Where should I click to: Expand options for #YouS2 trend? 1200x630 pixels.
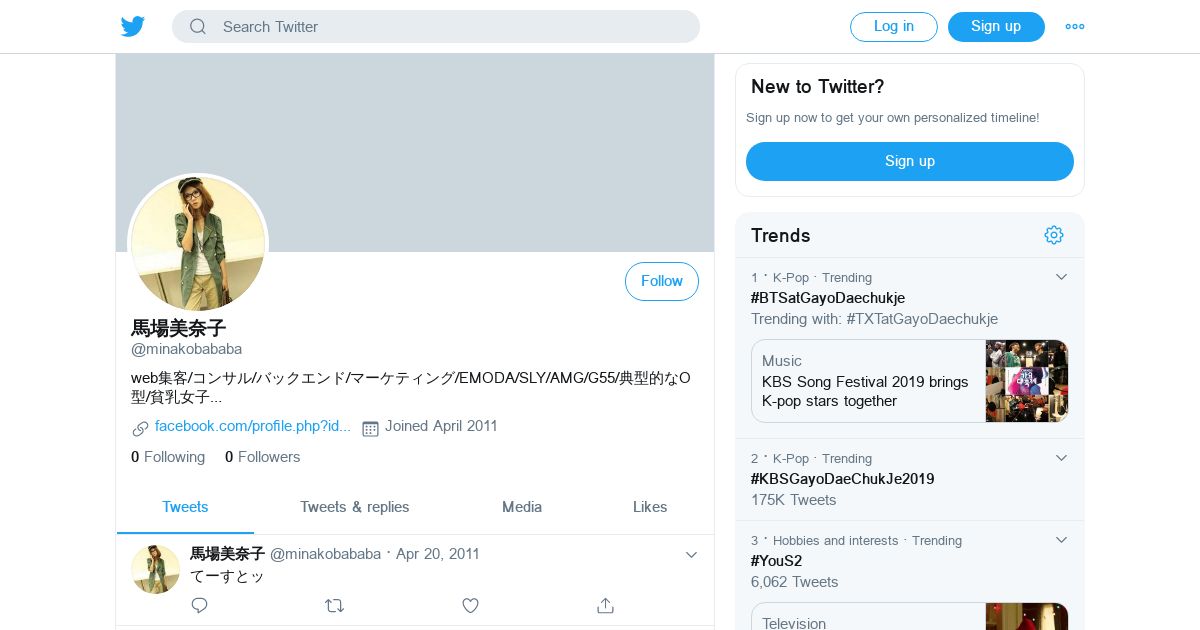click(x=1061, y=540)
